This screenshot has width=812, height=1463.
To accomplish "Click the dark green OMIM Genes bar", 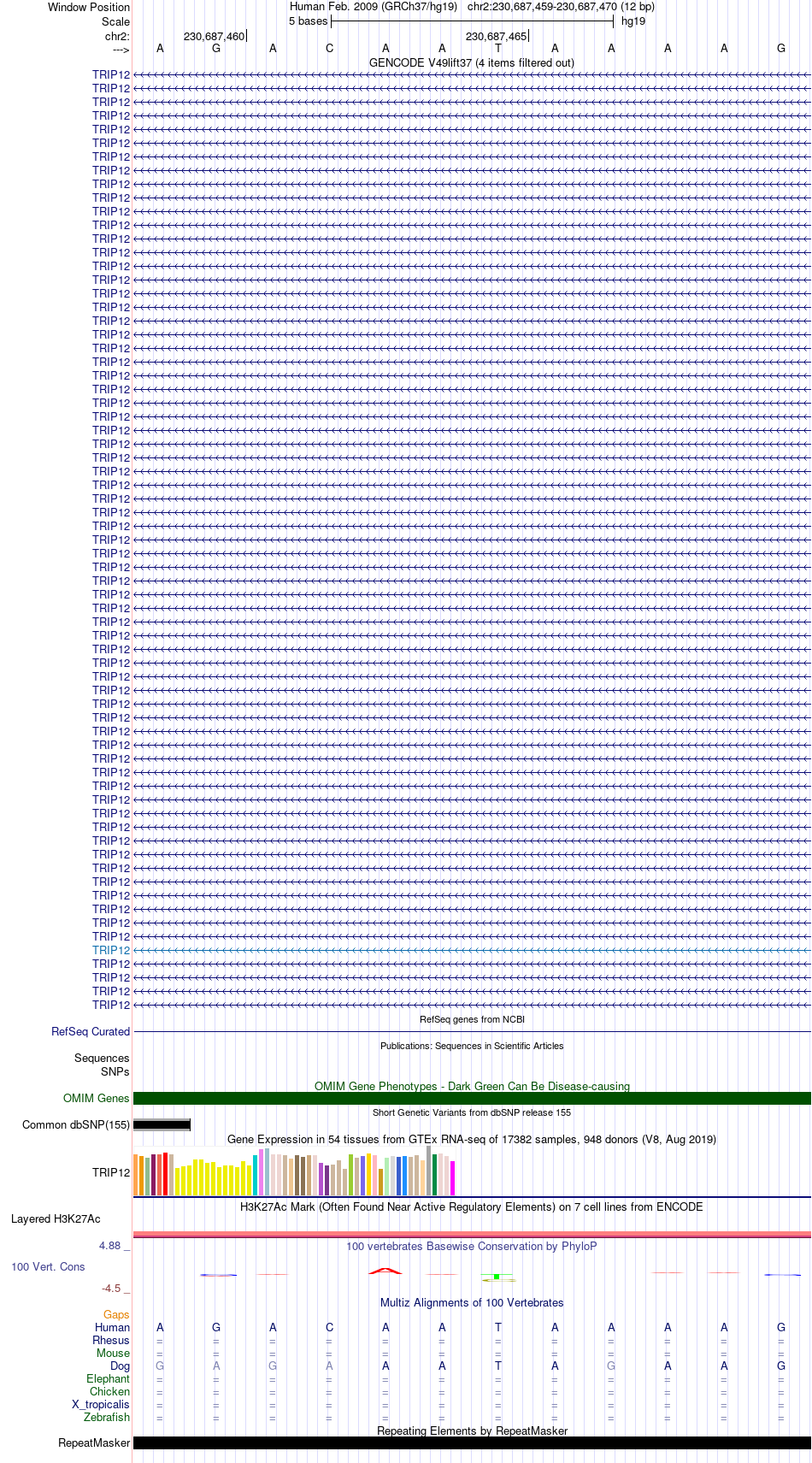I will click(472, 1098).
